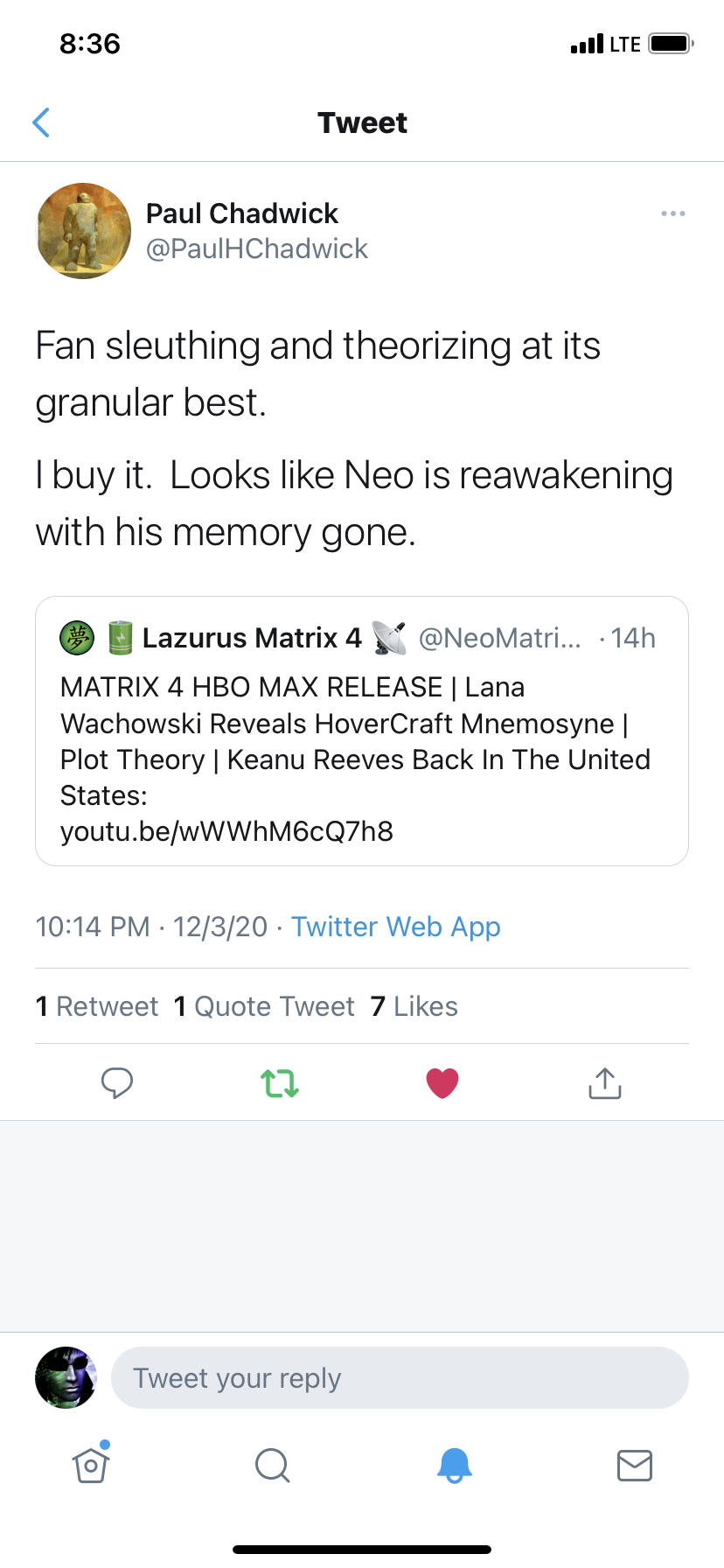
Task: Tap the Tweet your reply field
Action: [400, 1378]
